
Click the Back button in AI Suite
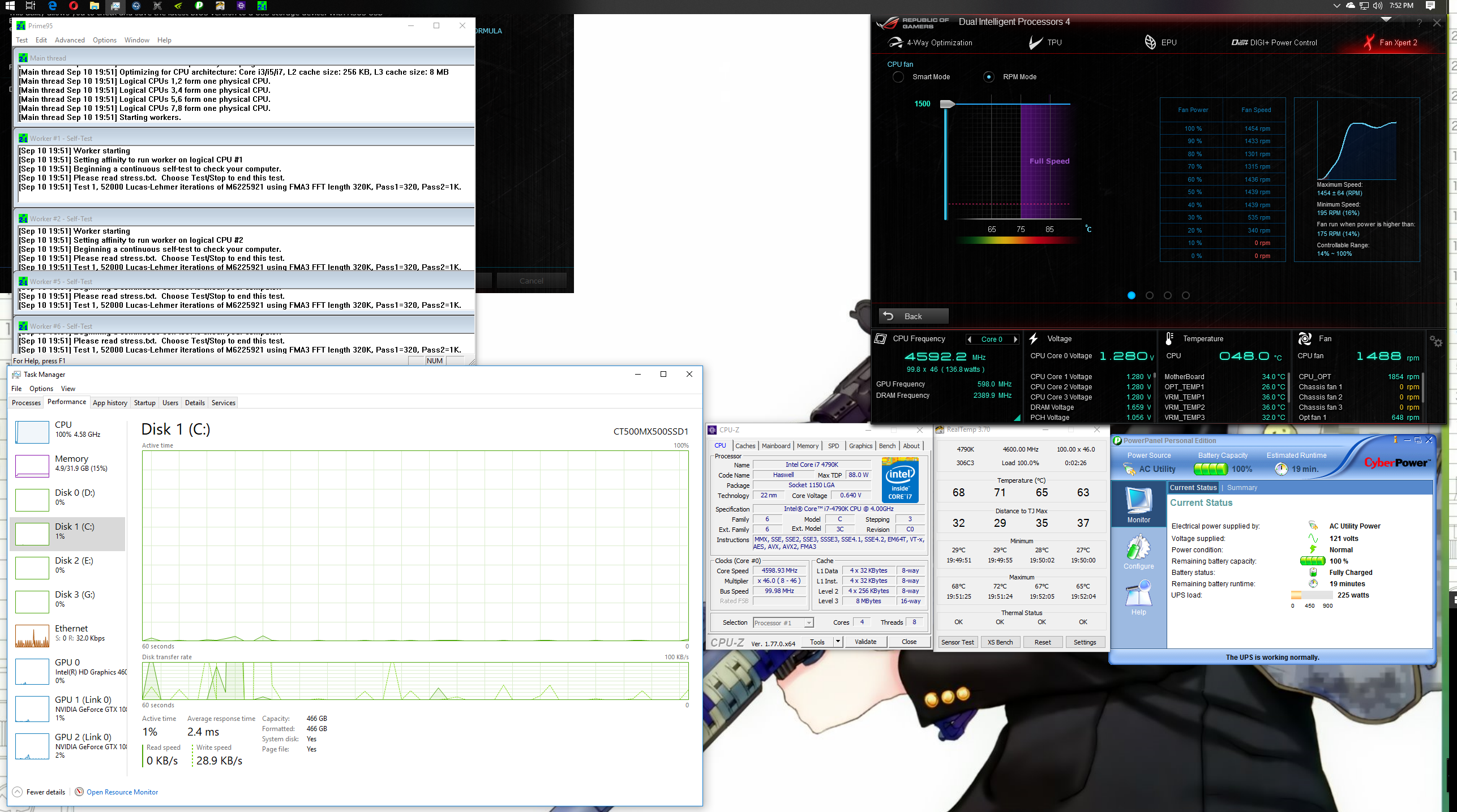(x=913, y=316)
